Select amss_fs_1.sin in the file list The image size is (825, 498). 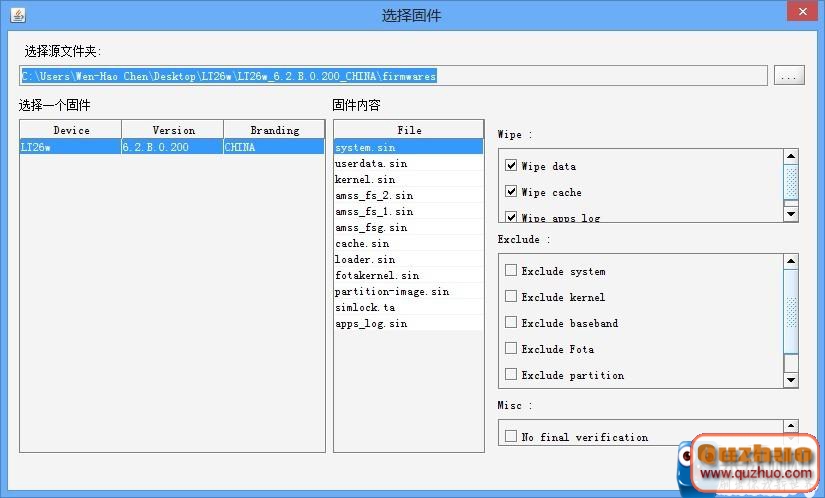pos(409,211)
